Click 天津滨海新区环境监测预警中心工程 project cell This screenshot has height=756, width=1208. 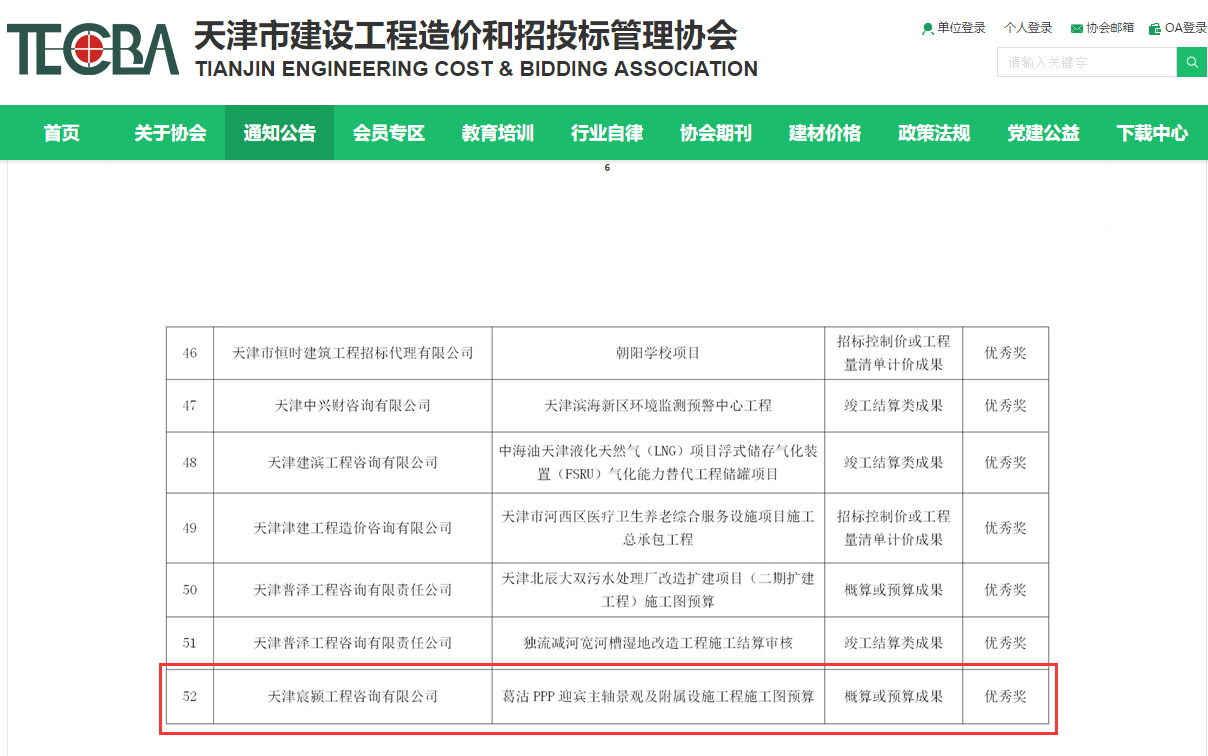[x=658, y=405]
